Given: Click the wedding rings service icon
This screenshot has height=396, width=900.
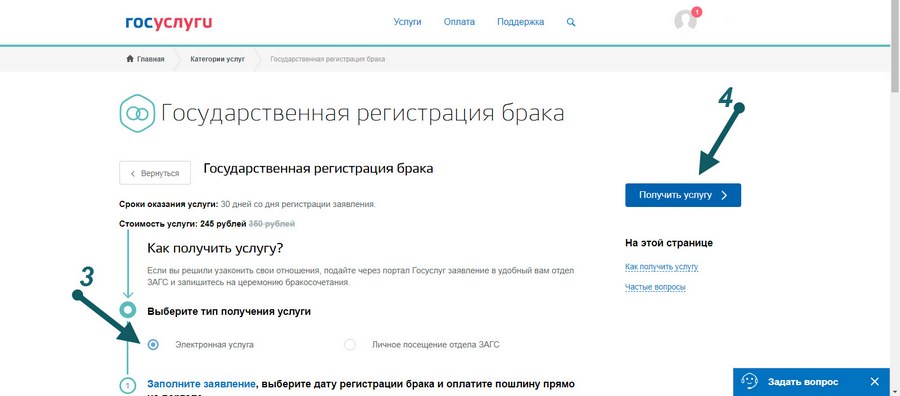Looking at the screenshot, I should click(137, 114).
